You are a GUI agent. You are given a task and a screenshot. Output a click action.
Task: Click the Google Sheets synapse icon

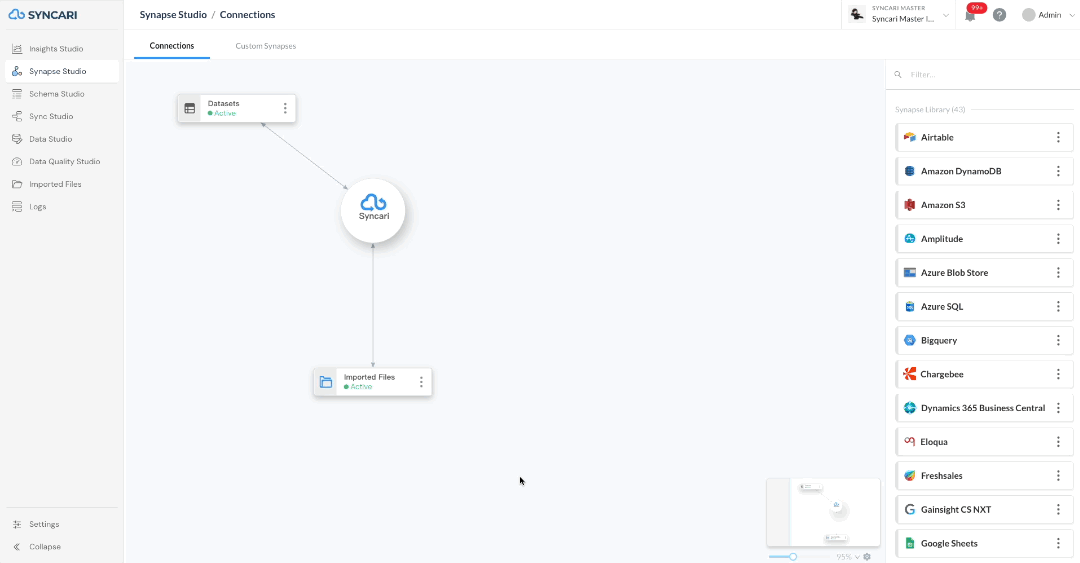tap(910, 543)
